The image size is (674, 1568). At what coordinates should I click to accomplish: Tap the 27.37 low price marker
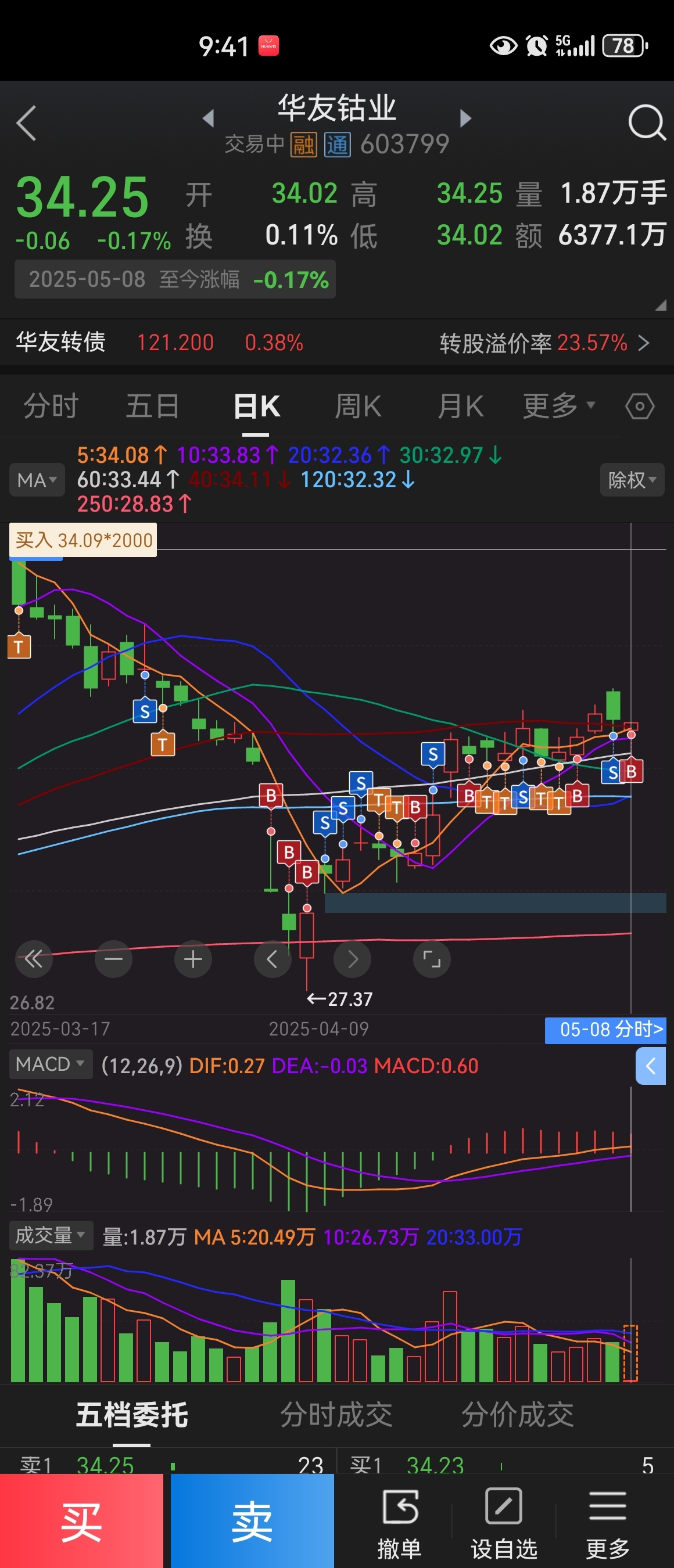(340, 999)
